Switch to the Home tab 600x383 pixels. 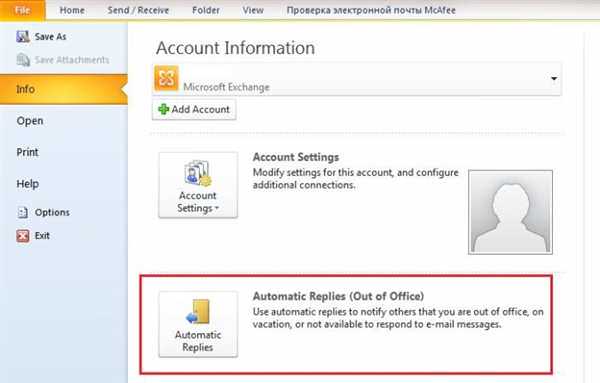click(72, 10)
